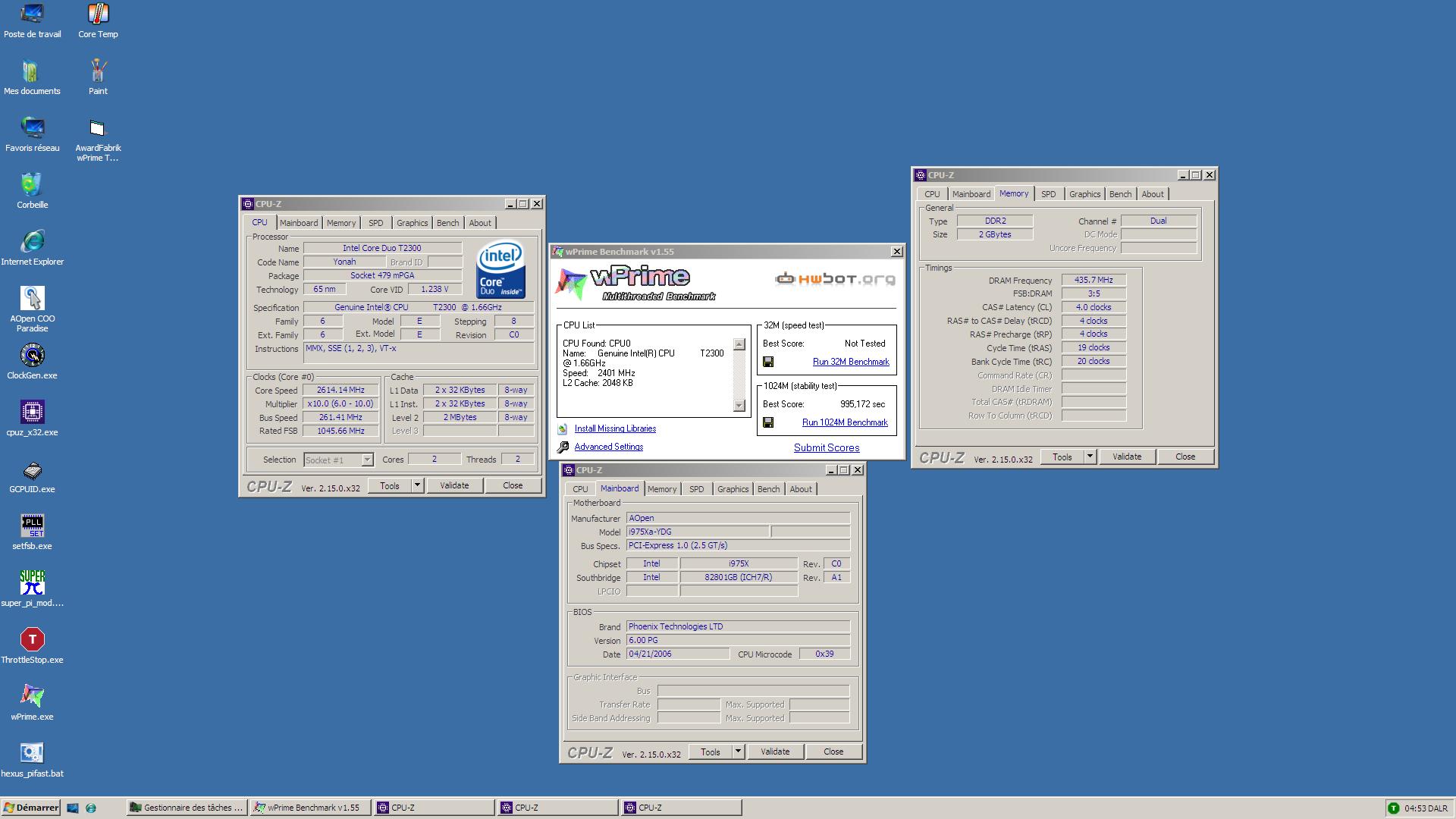Launch Paint desktop shortcut
The width and height of the screenshot is (1456, 819).
click(98, 77)
